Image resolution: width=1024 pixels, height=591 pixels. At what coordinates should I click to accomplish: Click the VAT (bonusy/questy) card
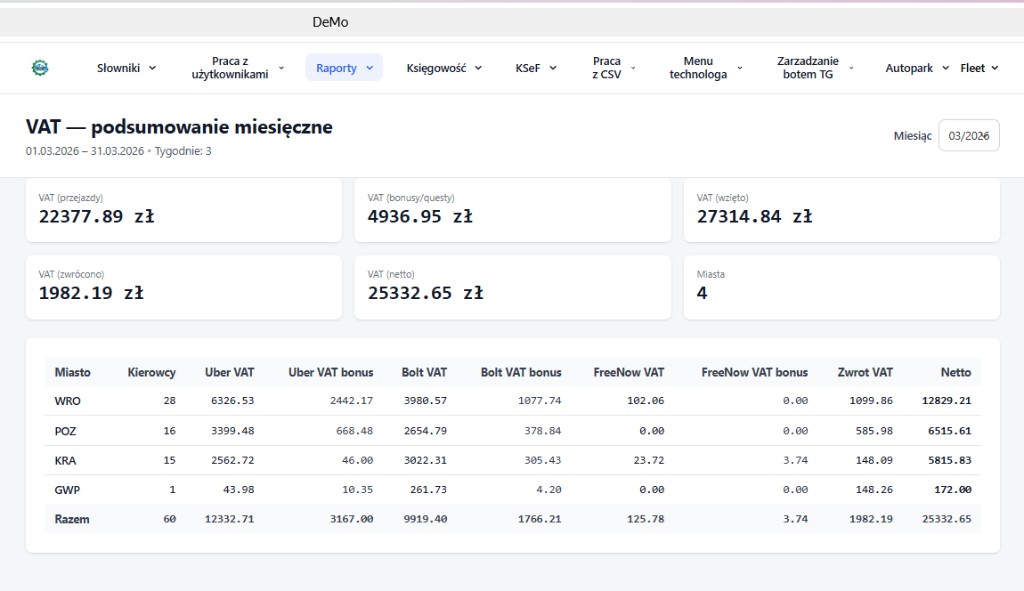513,210
